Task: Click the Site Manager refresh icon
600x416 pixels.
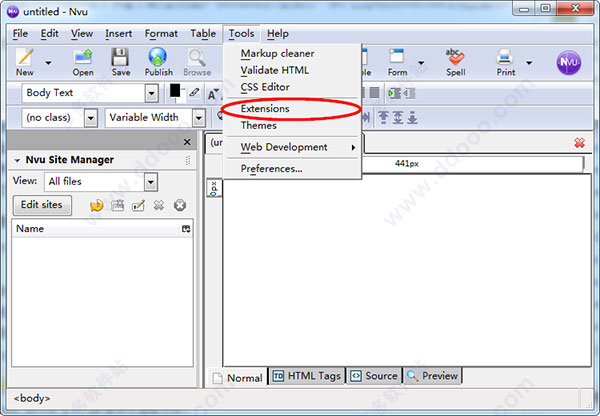Action: click(97, 206)
